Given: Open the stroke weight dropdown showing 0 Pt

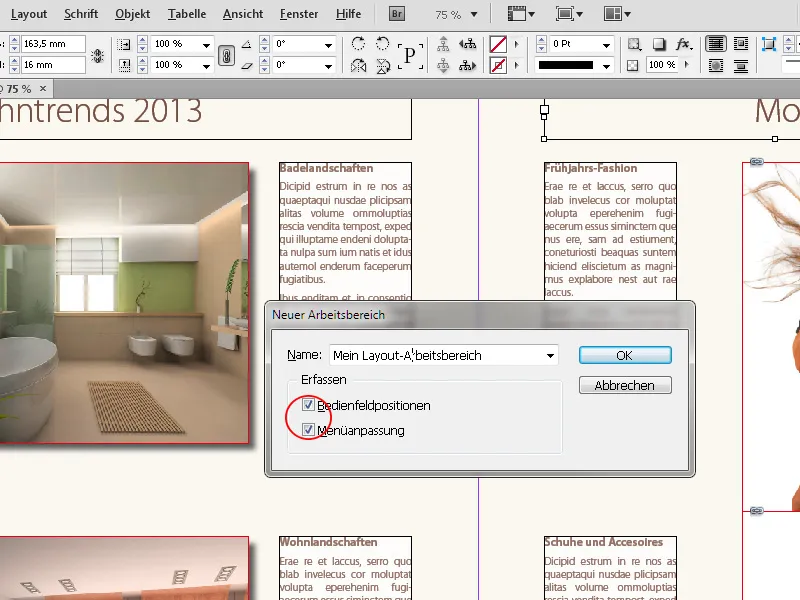Looking at the screenshot, I should tap(606, 45).
